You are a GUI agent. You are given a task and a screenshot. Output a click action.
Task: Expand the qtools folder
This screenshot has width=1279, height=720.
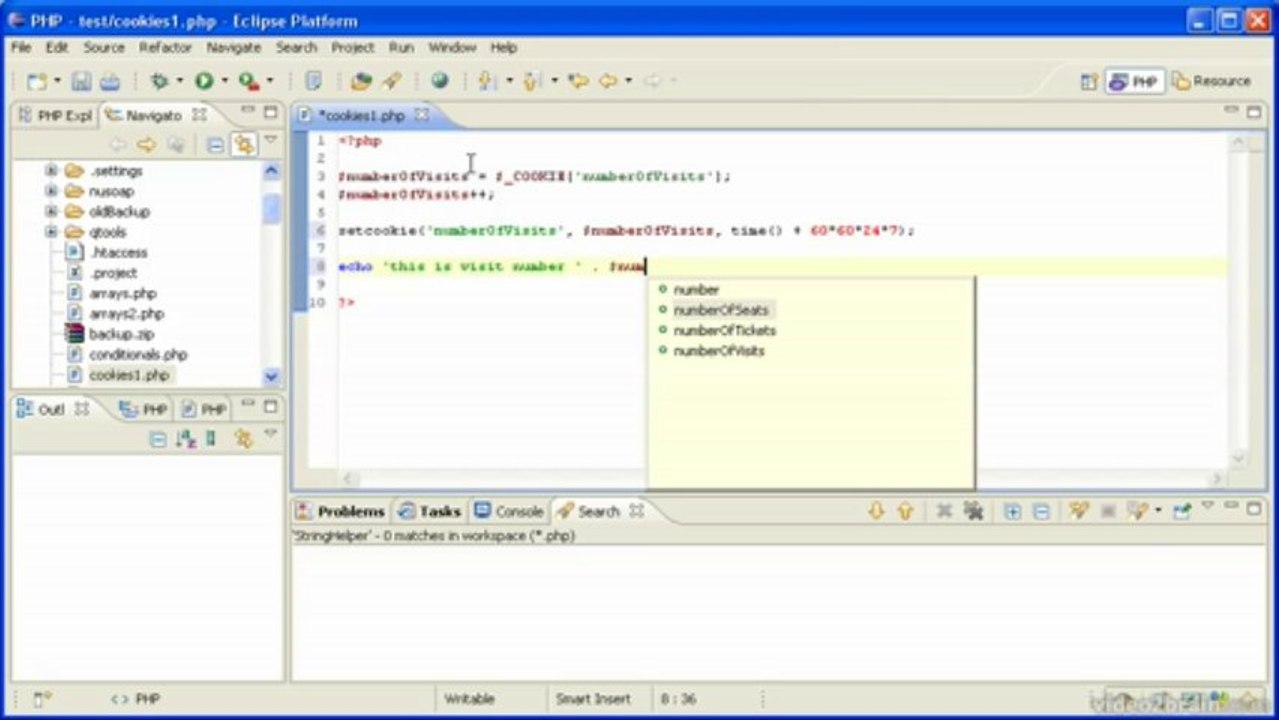click(51, 232)
